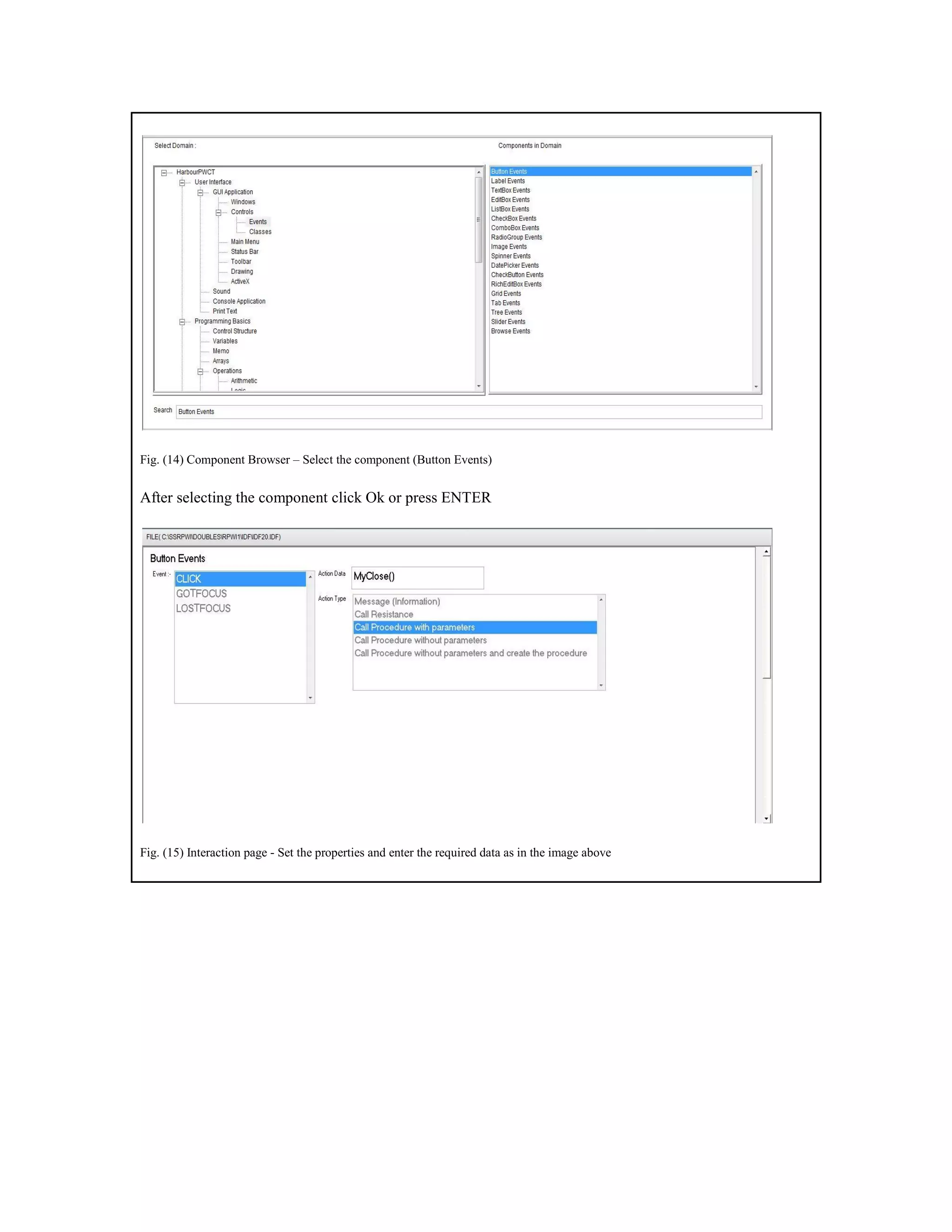Click the Action Data field with MyClose()
Image resolution: width=952 pixels, height=1232 pixels.
[x=417, y=577]
